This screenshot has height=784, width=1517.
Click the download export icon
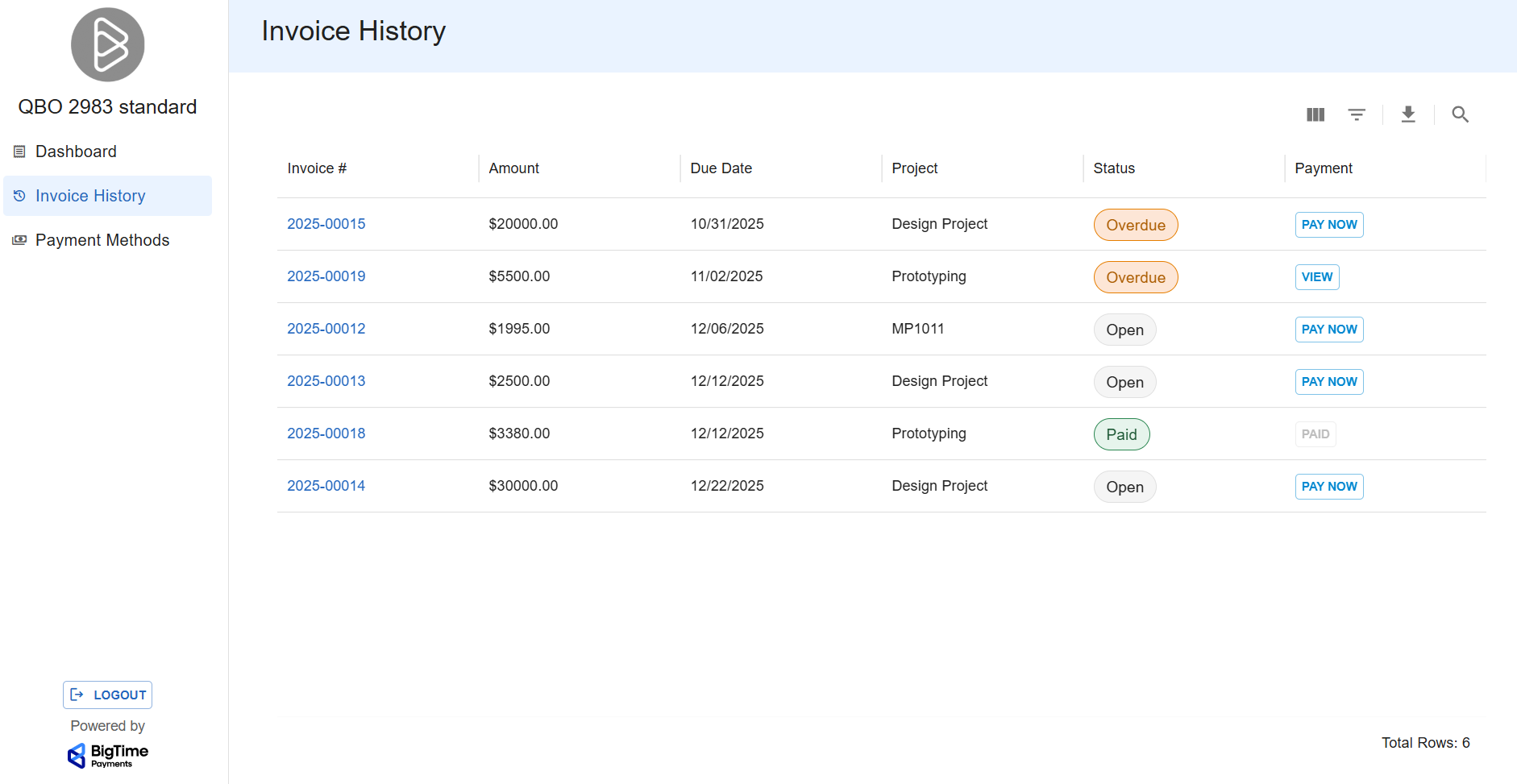click(1408, 114)
